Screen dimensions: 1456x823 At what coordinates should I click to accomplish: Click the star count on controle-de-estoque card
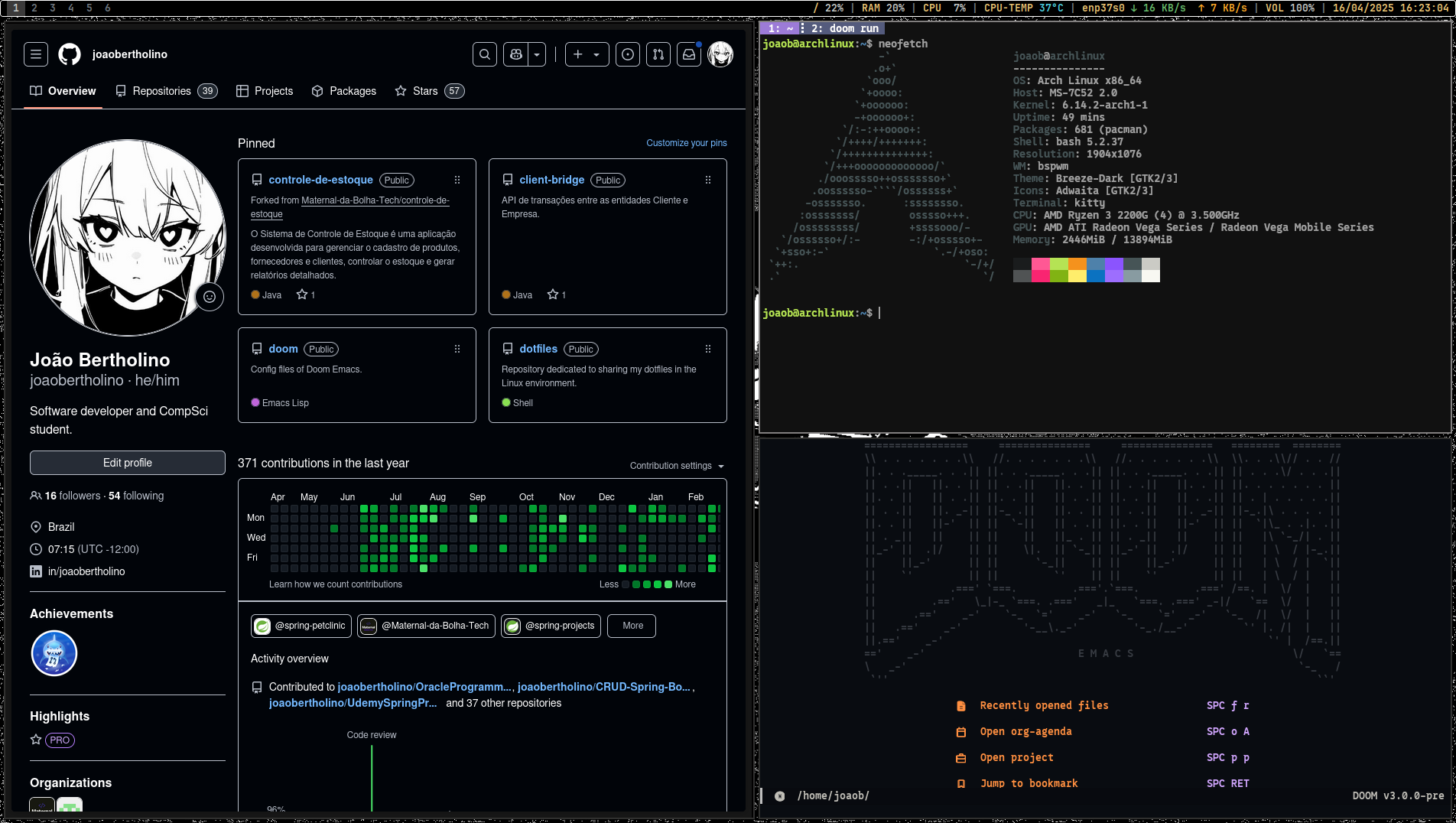[x=306, y=294]
